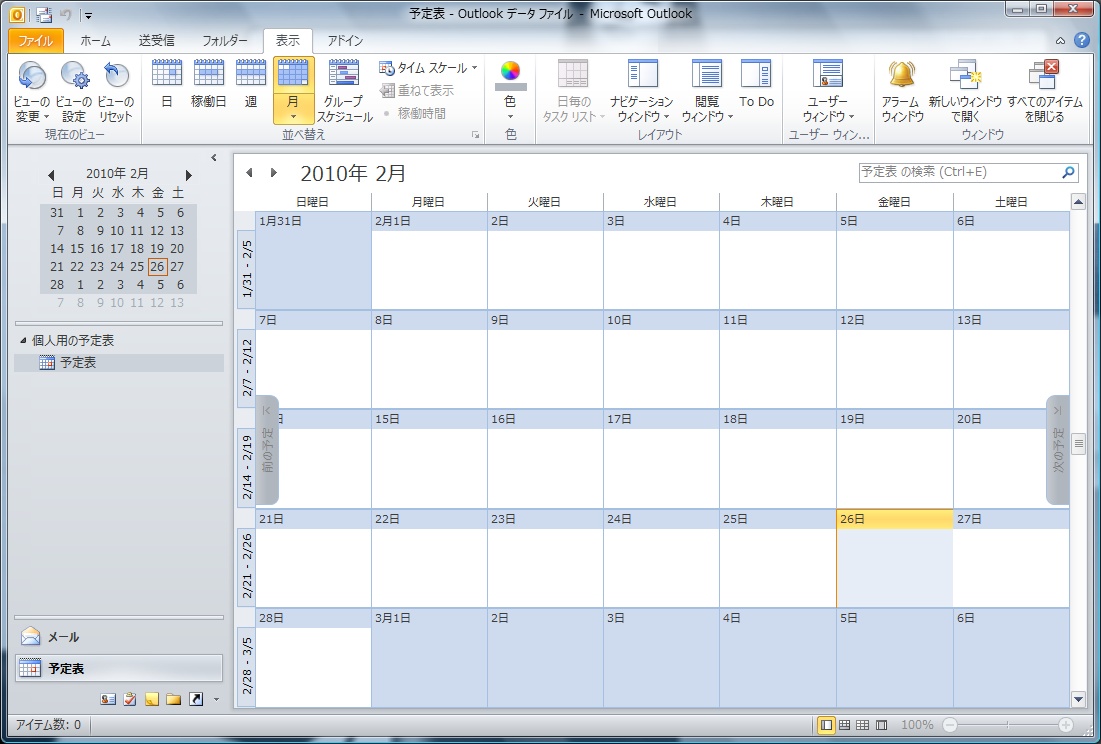Open ユーザー ウィンドウ people pane menu

(828, 91)
